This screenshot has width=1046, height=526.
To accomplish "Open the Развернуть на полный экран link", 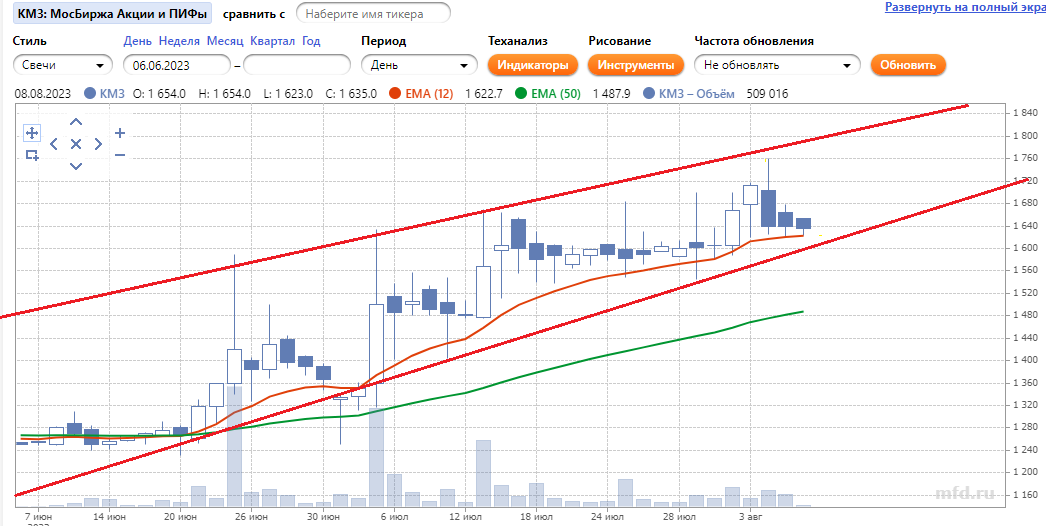I will (965, 7).
